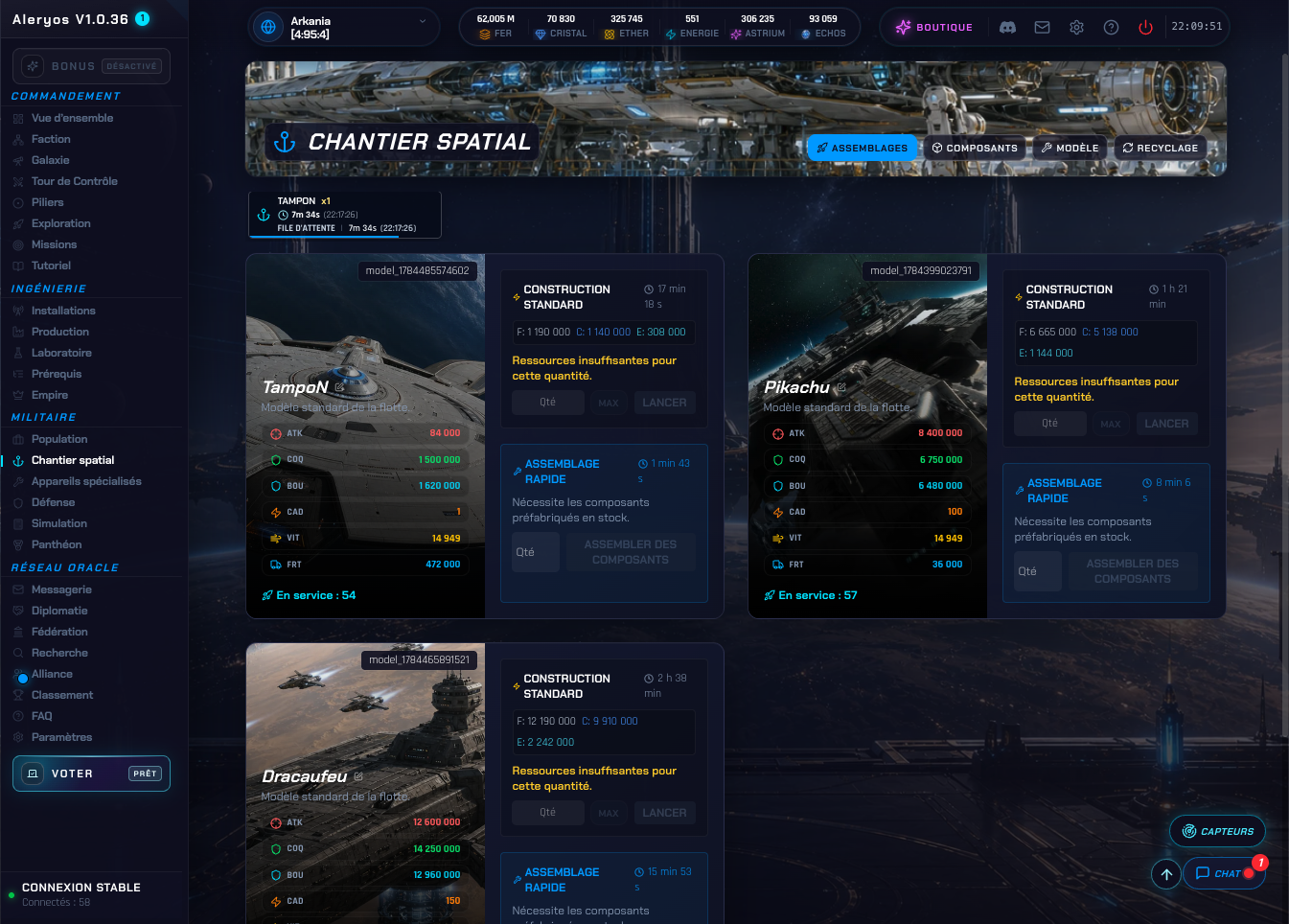
Task: Click Assembler des composants for TampoN
Action: pyautogui.click(x=631, y=552)
